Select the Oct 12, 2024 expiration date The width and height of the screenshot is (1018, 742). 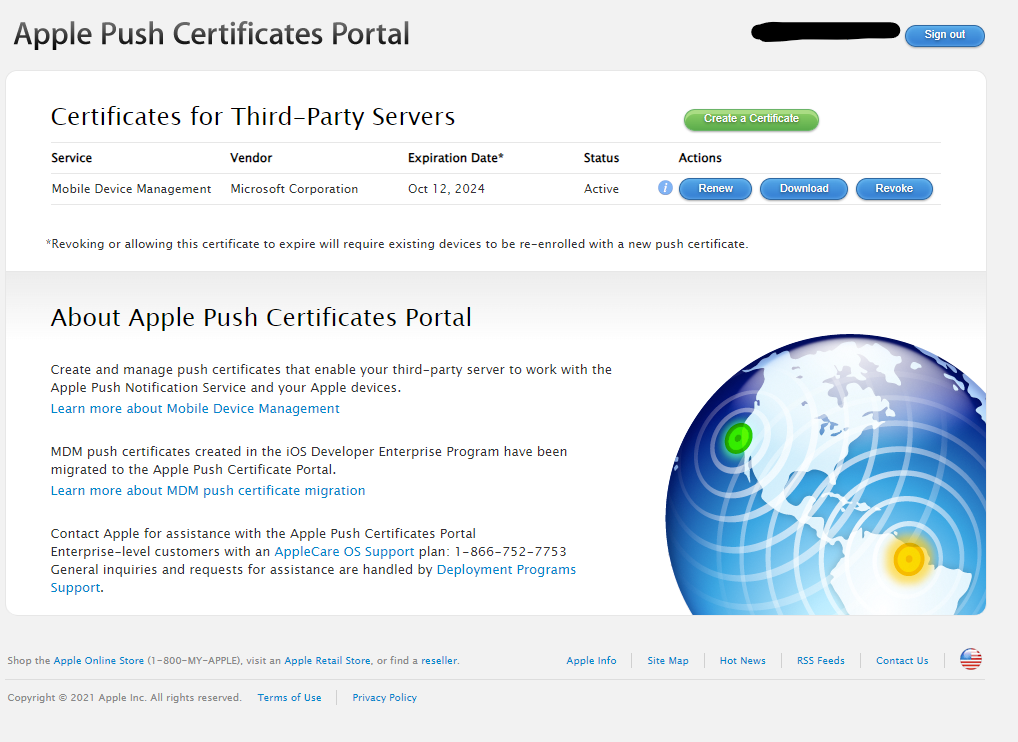tap(446, 189)
